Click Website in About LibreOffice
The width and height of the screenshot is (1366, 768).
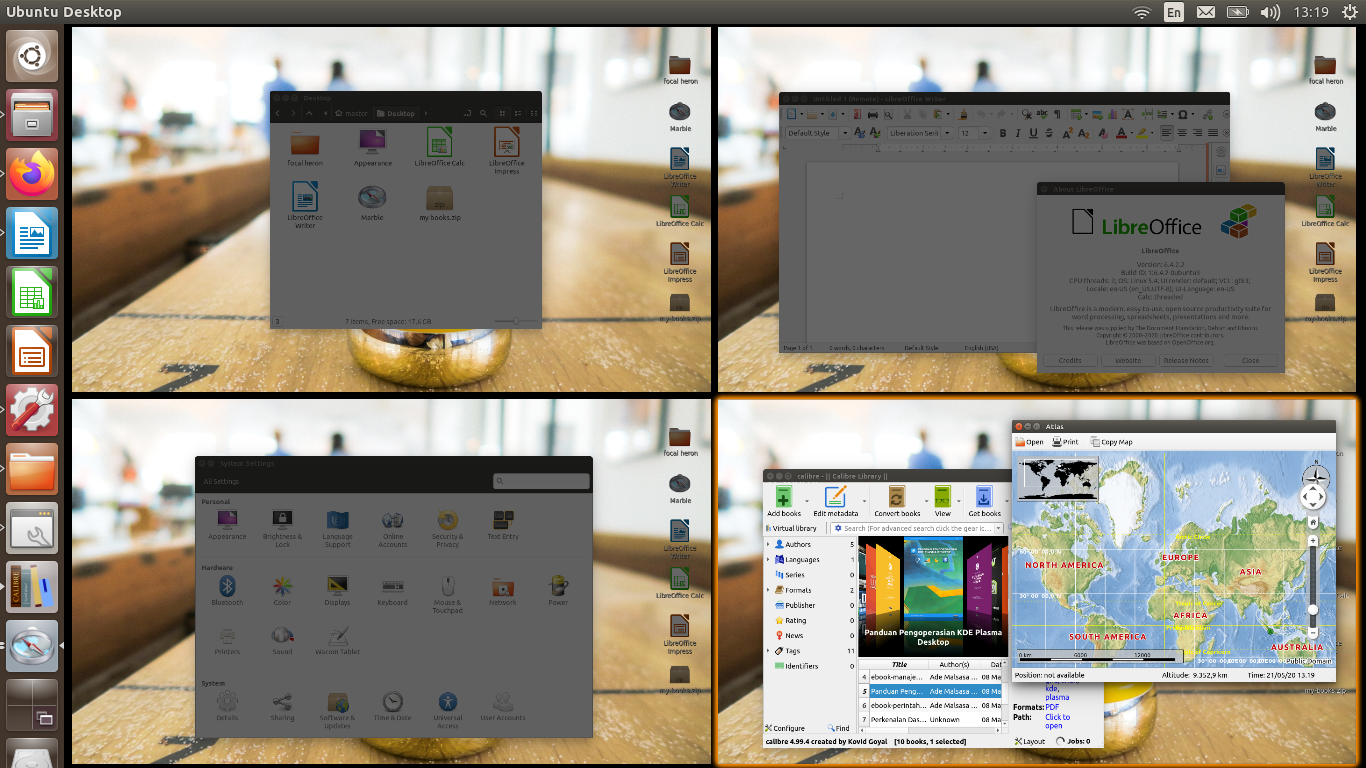click(x=1128, y=360)
